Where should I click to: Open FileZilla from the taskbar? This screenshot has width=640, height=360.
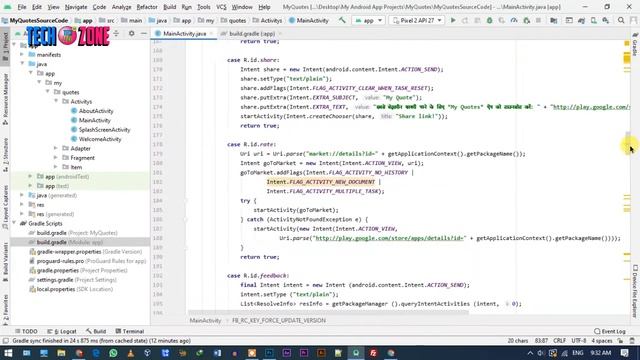coord(373,353)
